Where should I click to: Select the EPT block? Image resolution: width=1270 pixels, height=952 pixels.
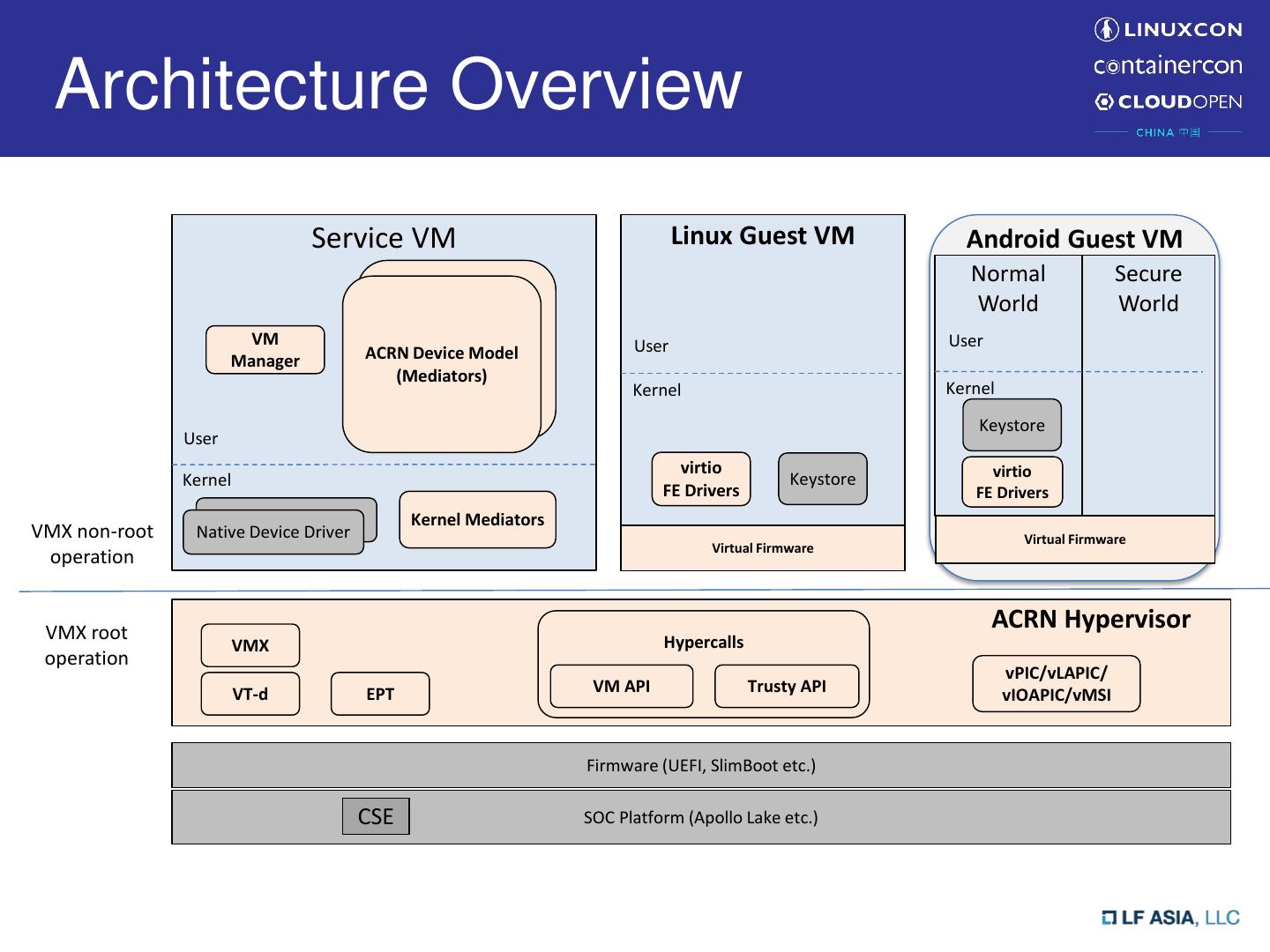379,694
